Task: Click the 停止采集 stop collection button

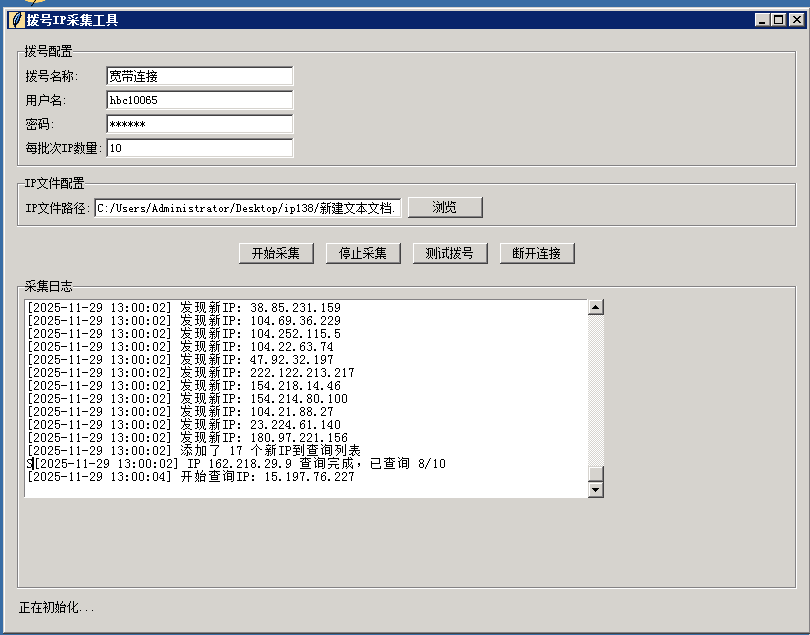Action: click(x=362, y=253)
